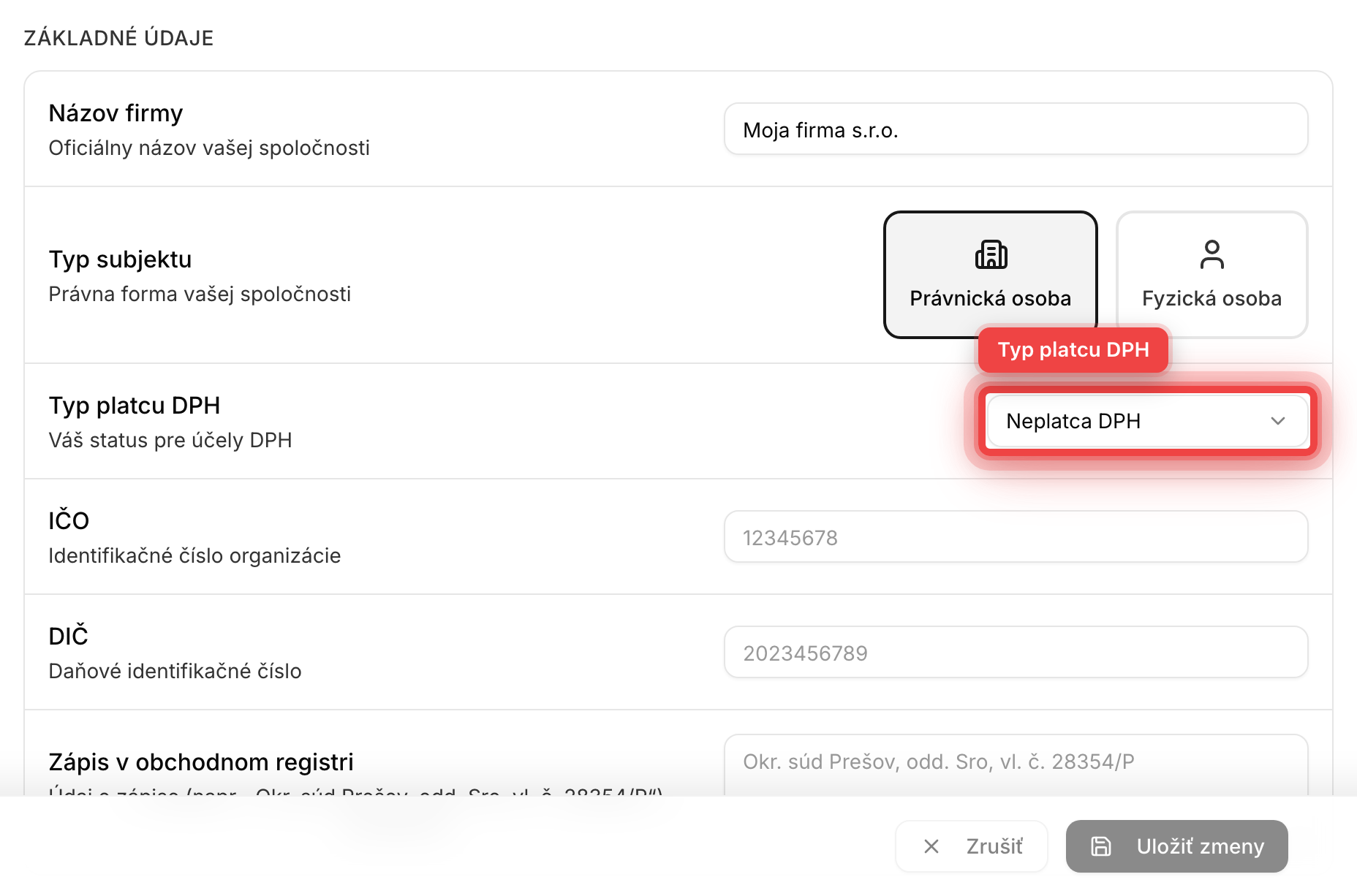Image resolution: width=1357 pixels, height=896 pixels.
Task: Open the Neplatca DPH dropdown
Action: [x=1147, y=421]
